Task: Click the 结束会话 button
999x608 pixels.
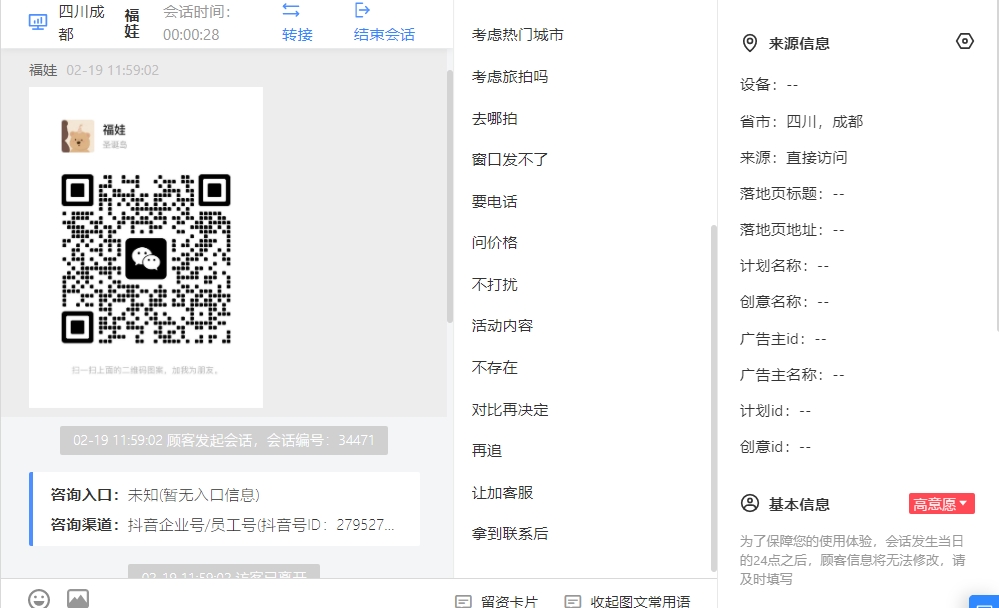Action: [x=384, y=22]
